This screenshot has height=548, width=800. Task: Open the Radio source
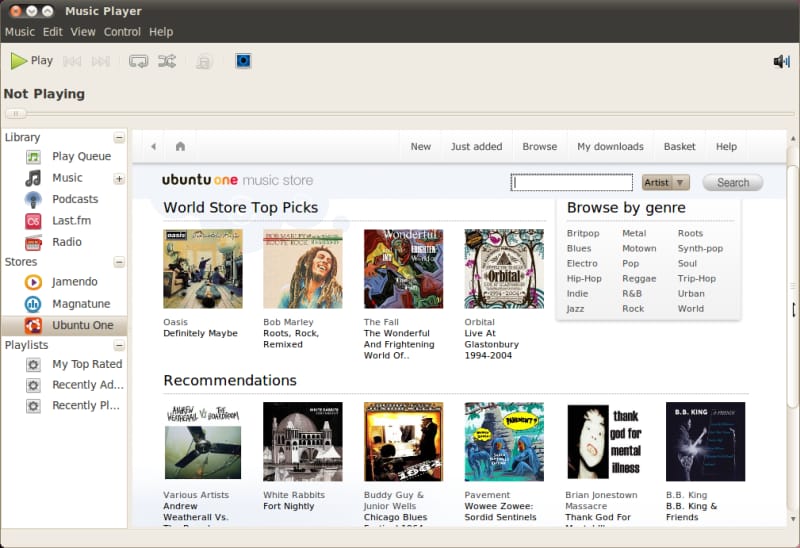pyautogui.click(x=66, y=242)
